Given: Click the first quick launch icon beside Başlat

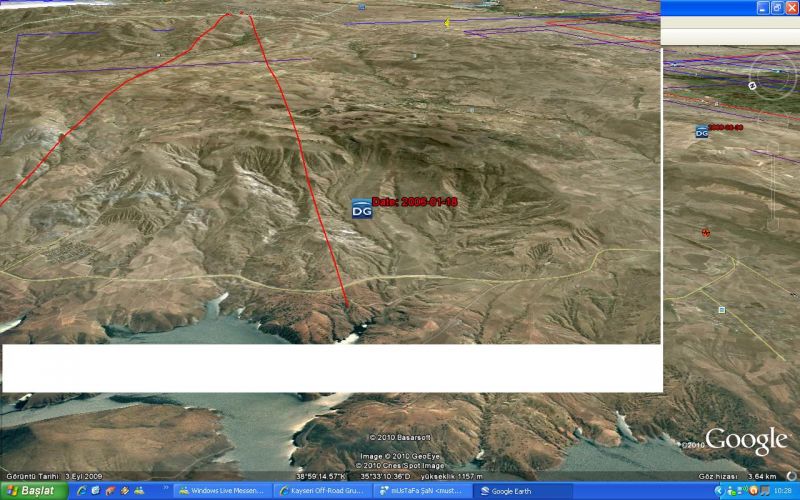Looking at the screenshot, I should (x=80, y=491).
